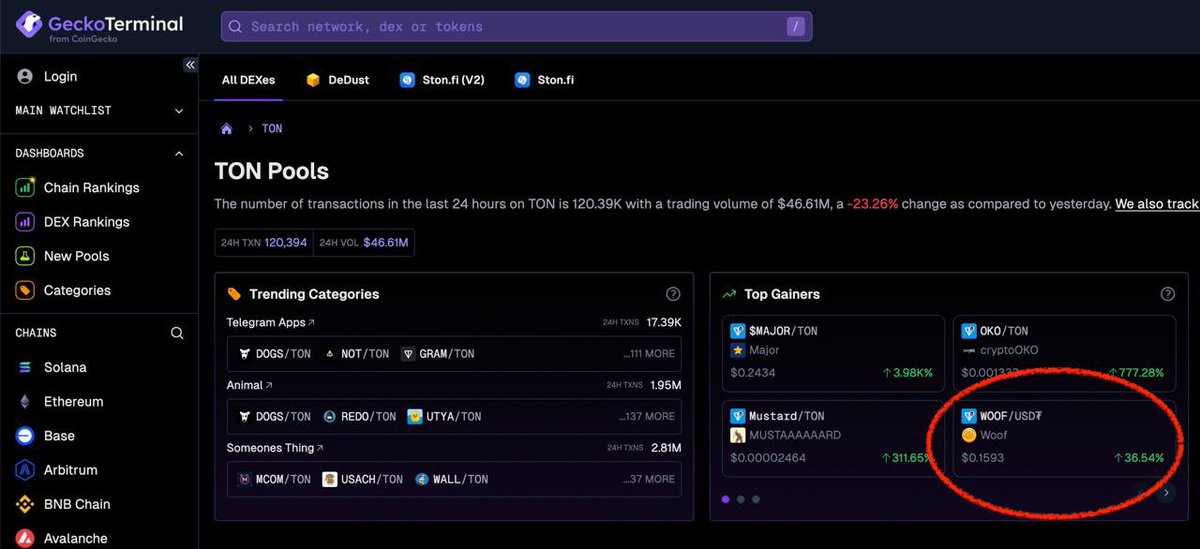Switch to the All DEXes tab
The width and height of the screenshot is (1200, 549).
point(248,80)
